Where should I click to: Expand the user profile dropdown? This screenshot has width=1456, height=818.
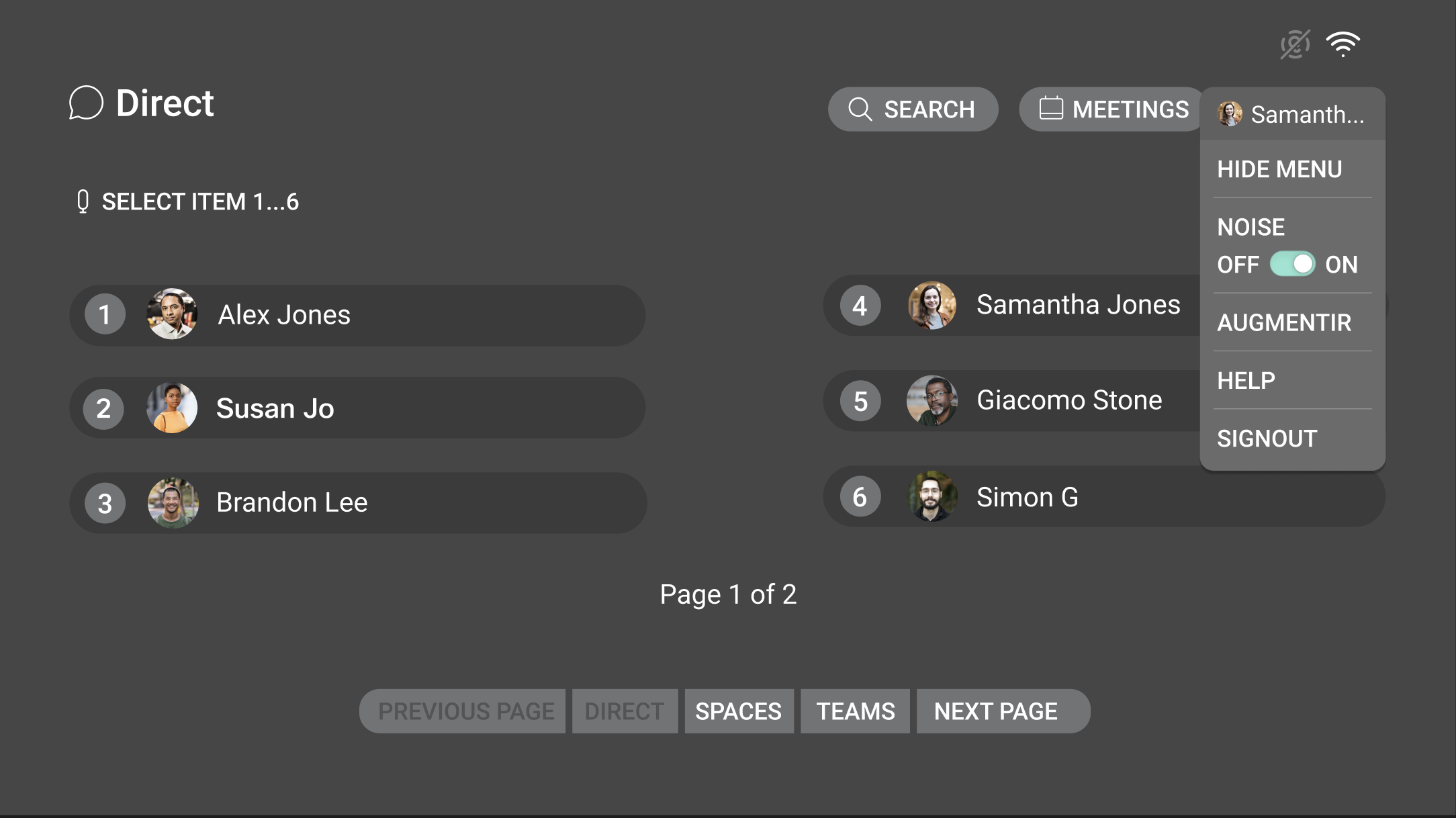(x=1290, y=113)
